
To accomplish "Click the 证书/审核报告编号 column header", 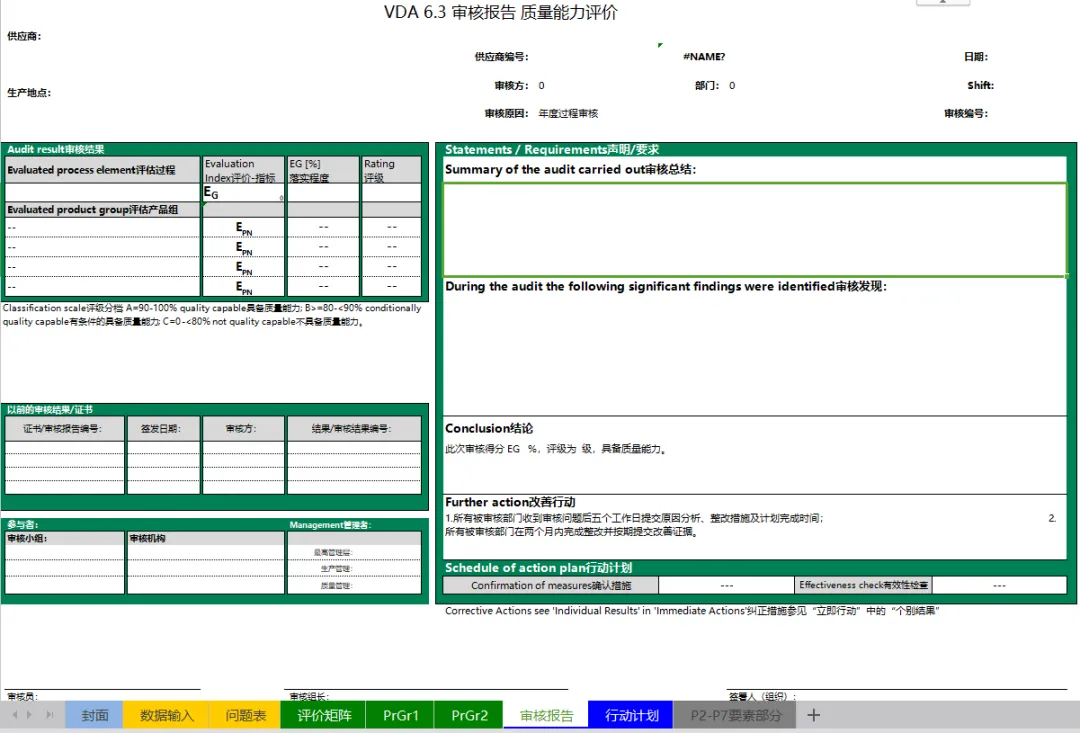I will (x=65, y=429).
